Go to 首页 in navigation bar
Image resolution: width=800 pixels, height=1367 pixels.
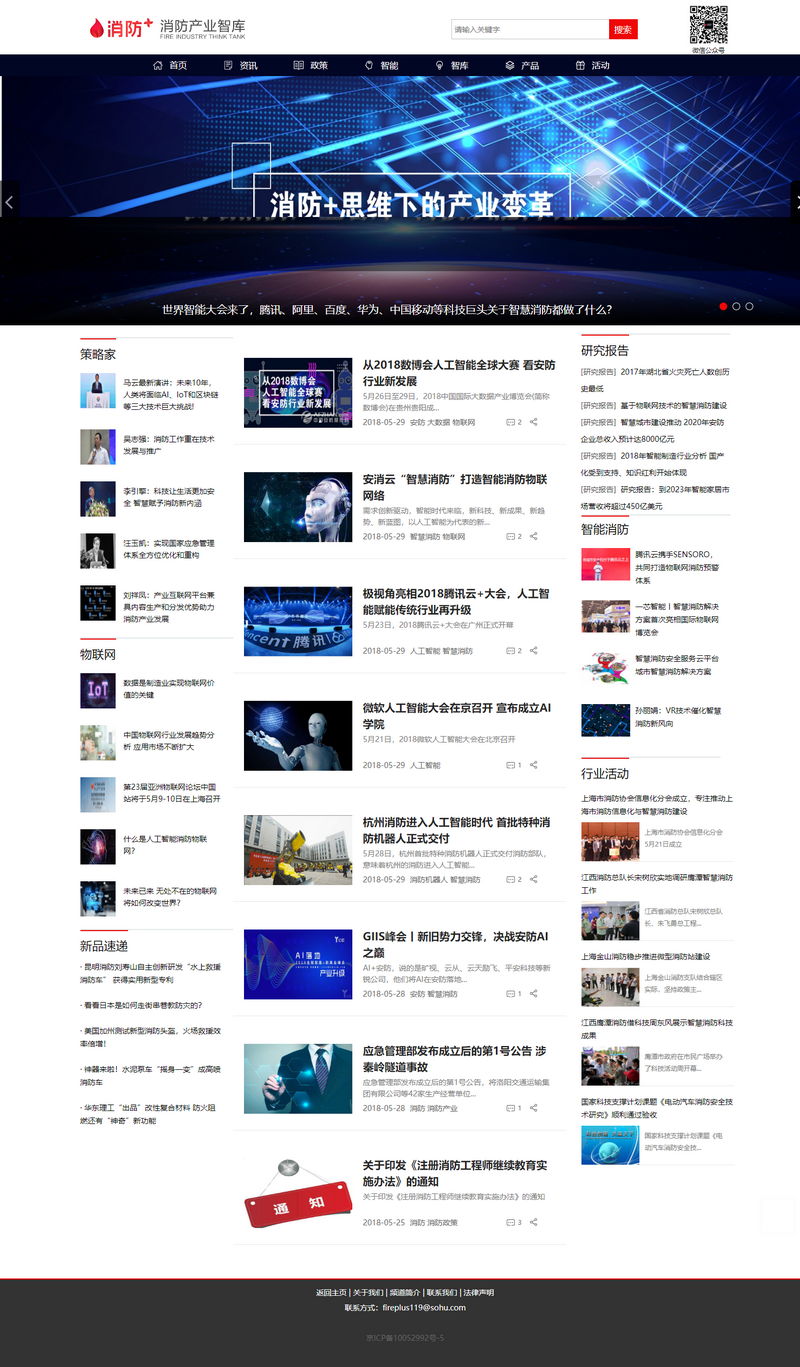(x=170, y=66)
